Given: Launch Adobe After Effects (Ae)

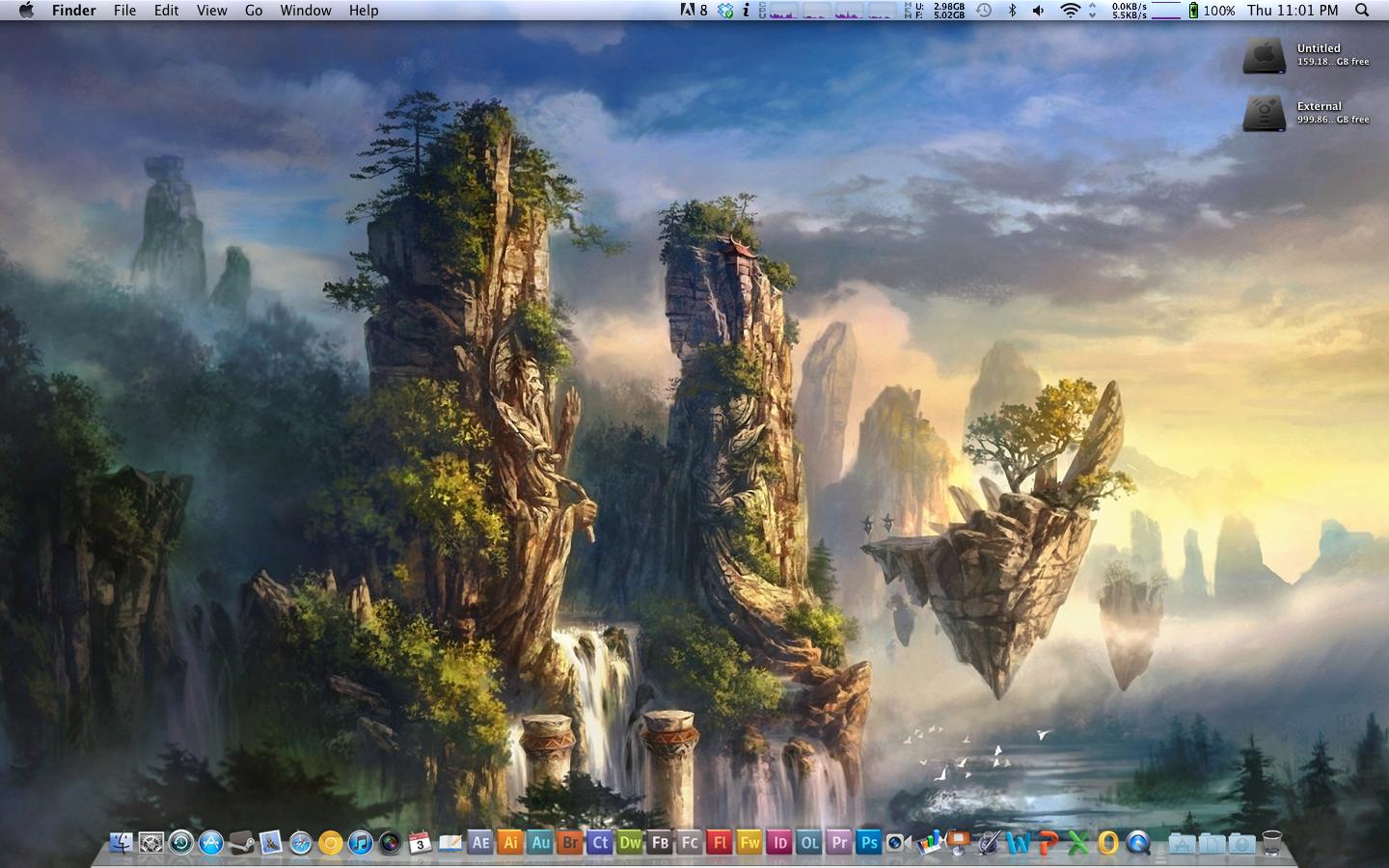Looking at the screenshot, I should [x=480, y=843].
